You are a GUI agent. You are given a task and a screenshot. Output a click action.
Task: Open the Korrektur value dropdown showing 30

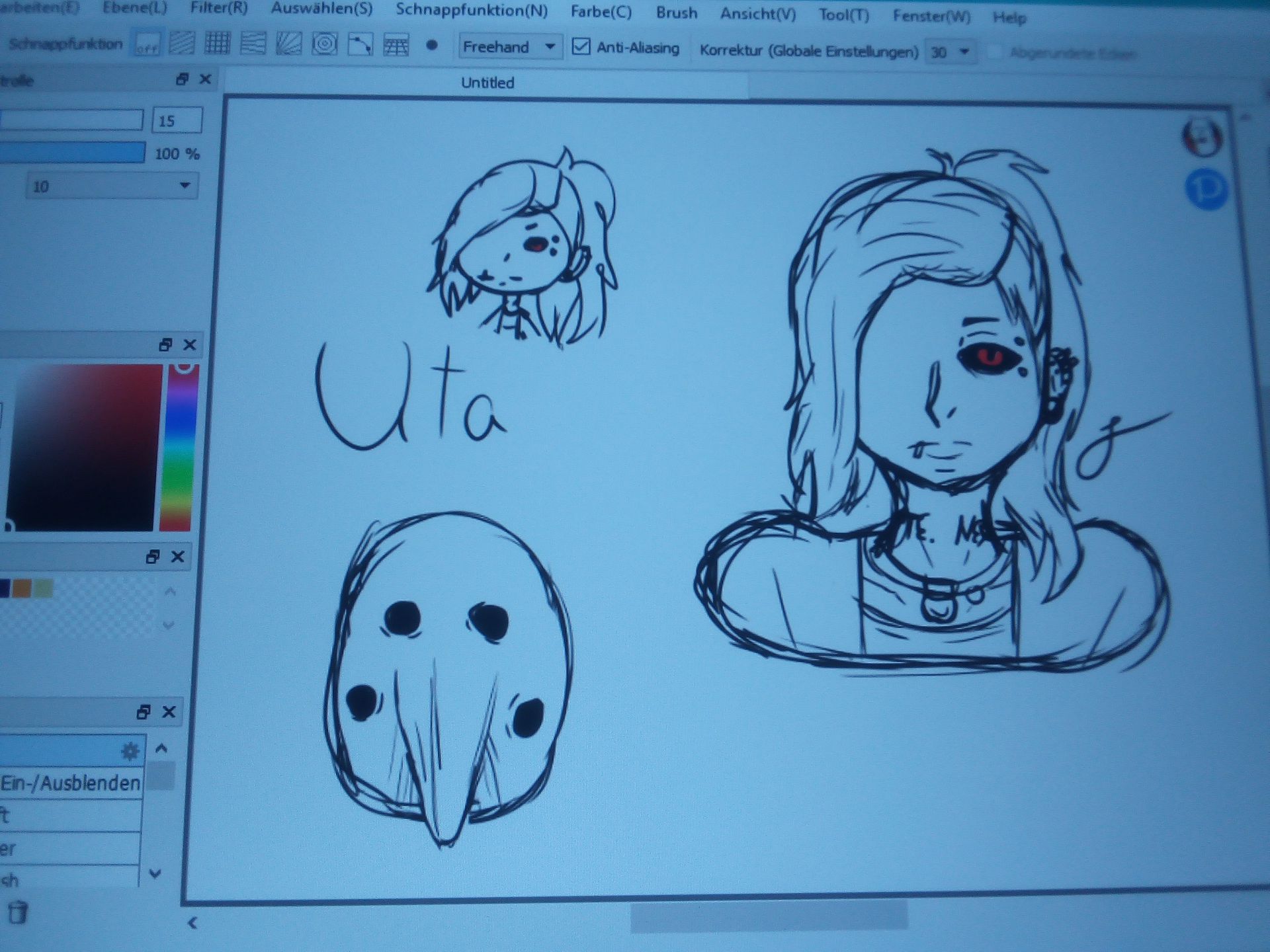[x=951, y=52]
